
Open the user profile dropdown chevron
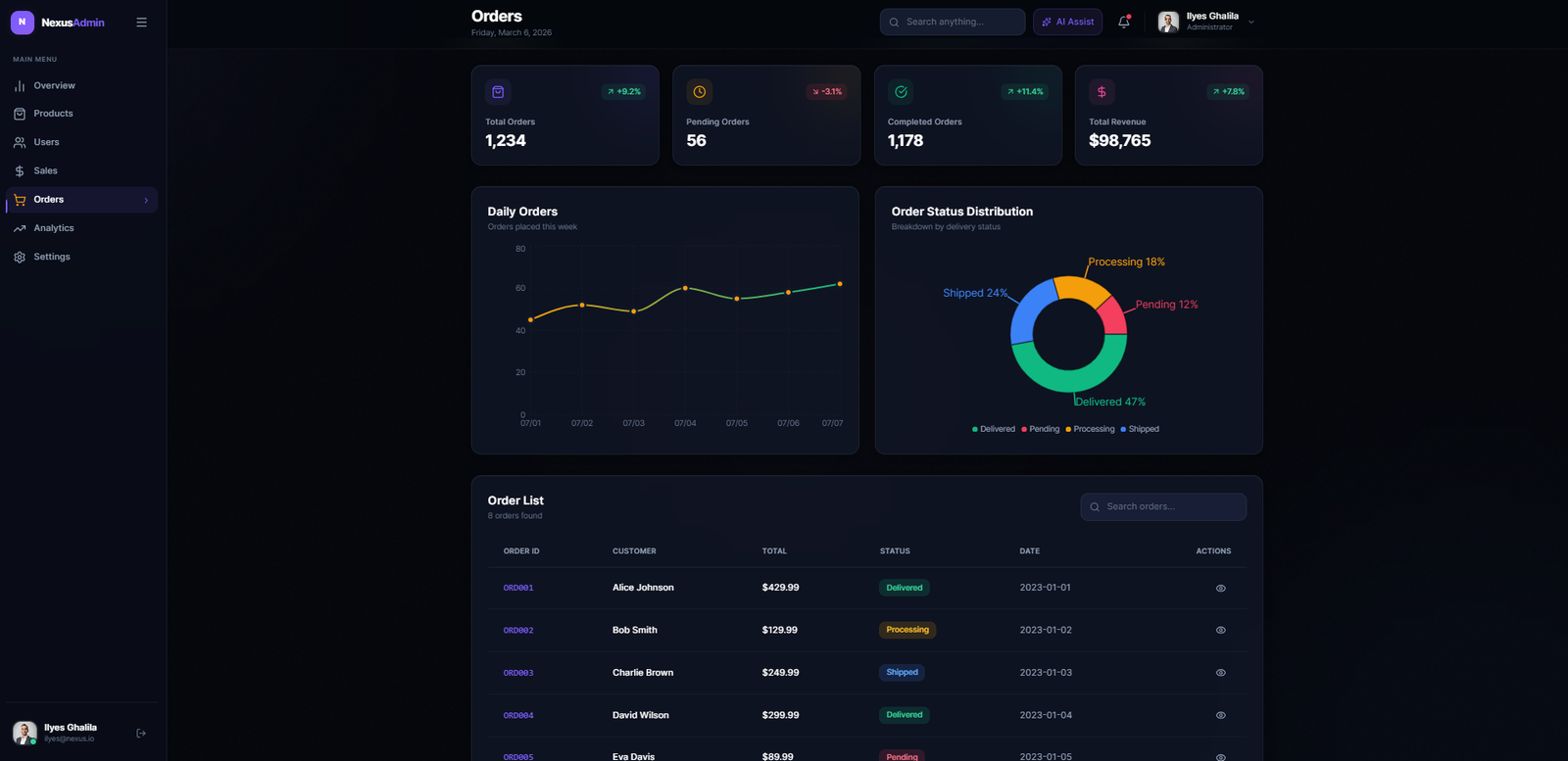[1251, 23]
